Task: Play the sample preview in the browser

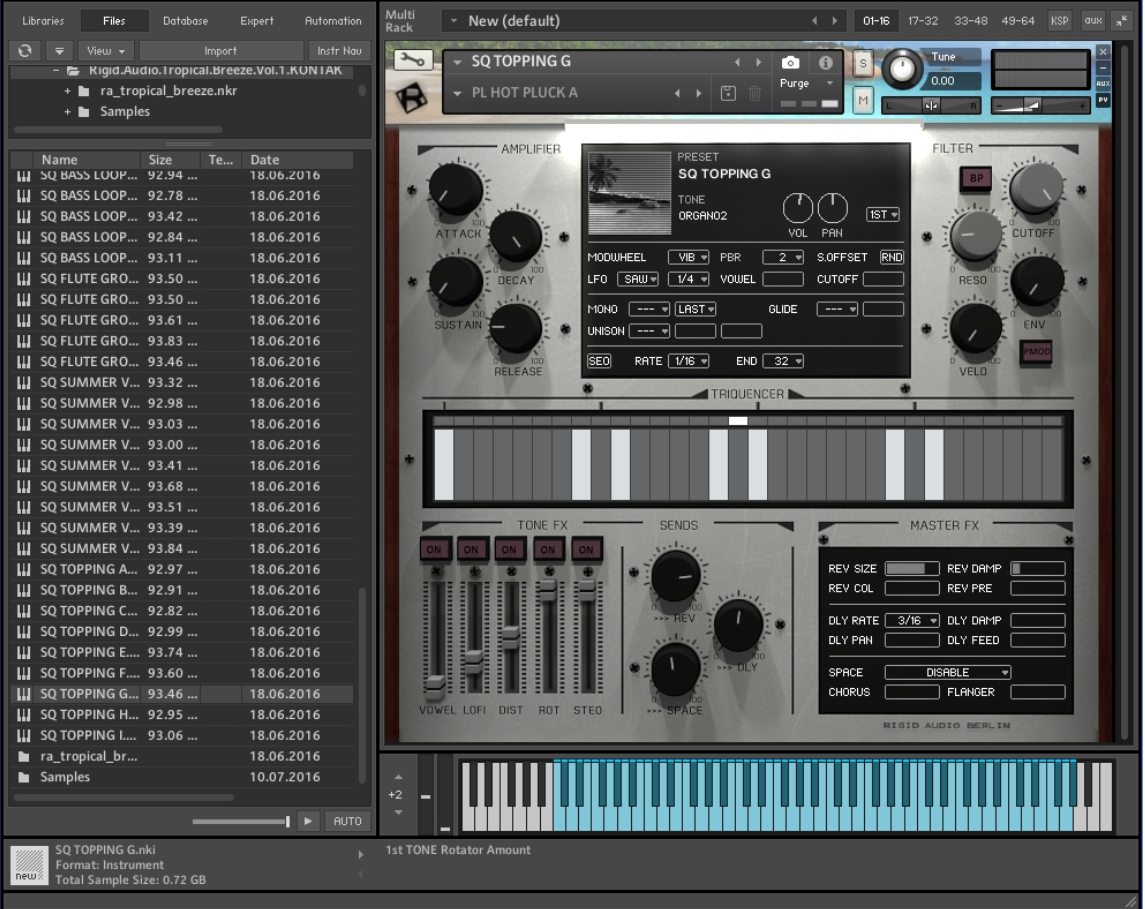Action: click(x=308, y=821)
